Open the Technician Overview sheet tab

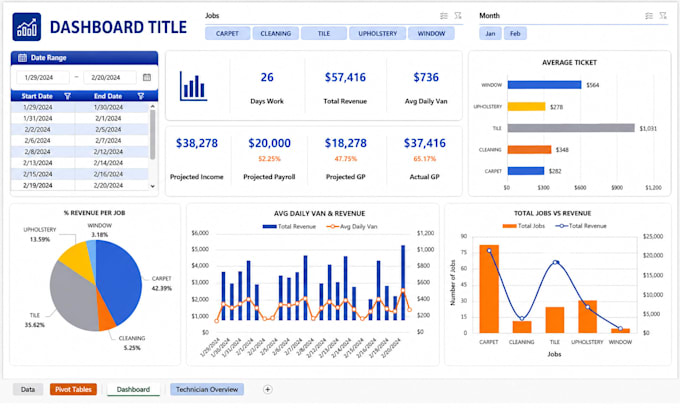click(x=207, y=389)
